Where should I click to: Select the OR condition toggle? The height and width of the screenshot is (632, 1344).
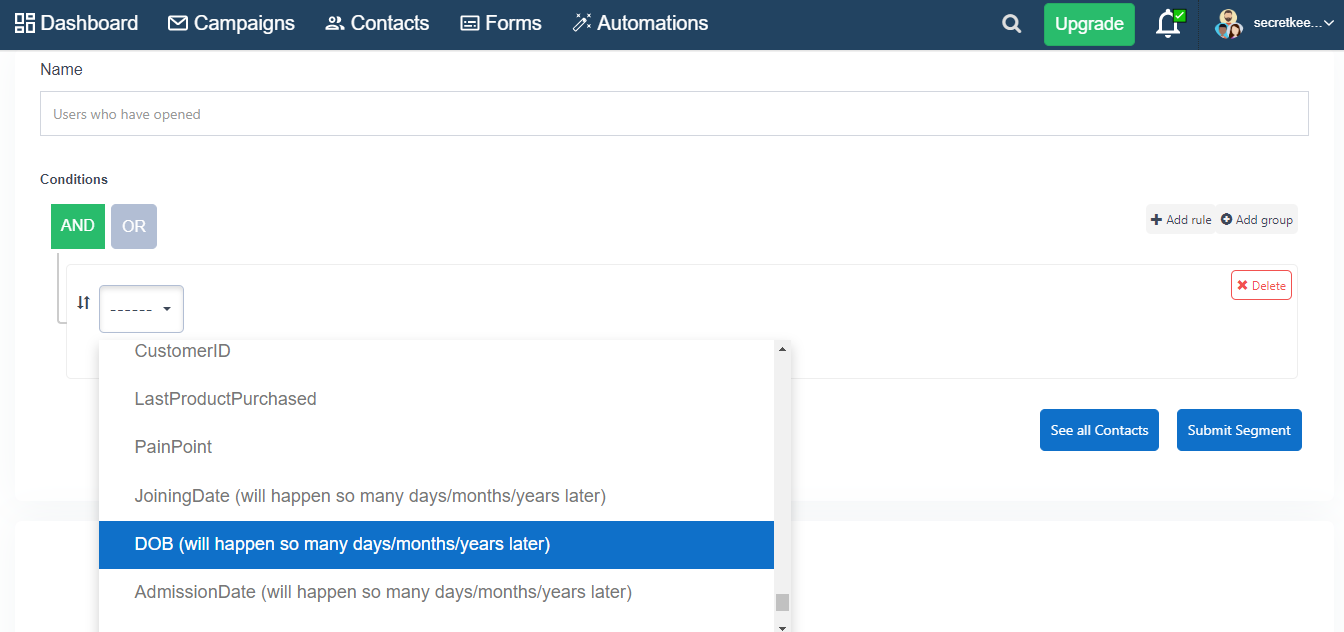pos(134,226)
